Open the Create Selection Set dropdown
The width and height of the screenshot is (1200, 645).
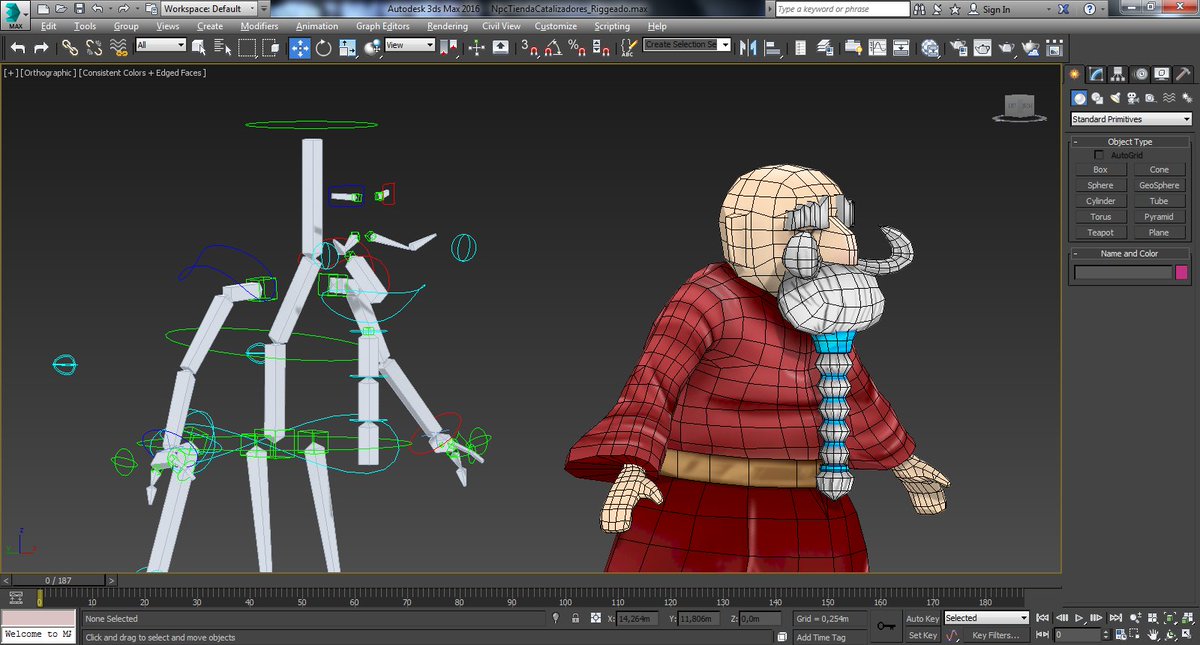(688, 45)
